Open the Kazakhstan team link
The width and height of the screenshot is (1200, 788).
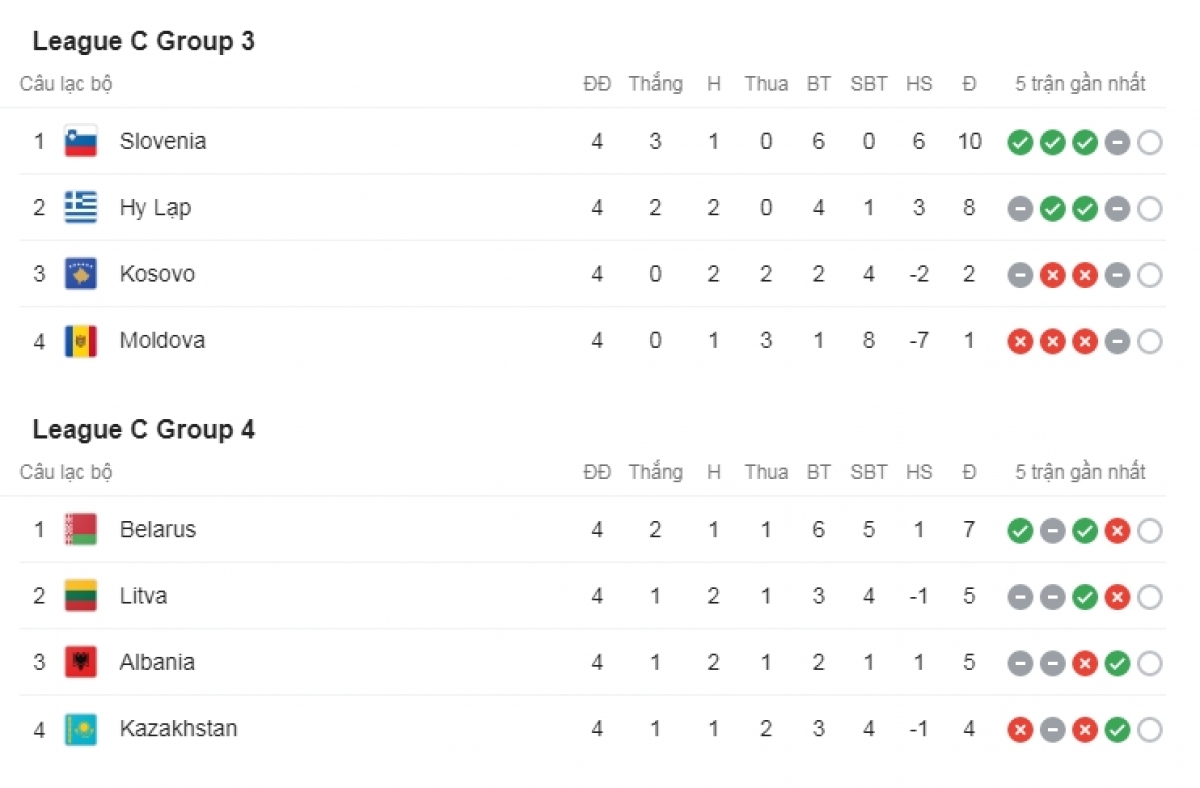click(179, 728)
